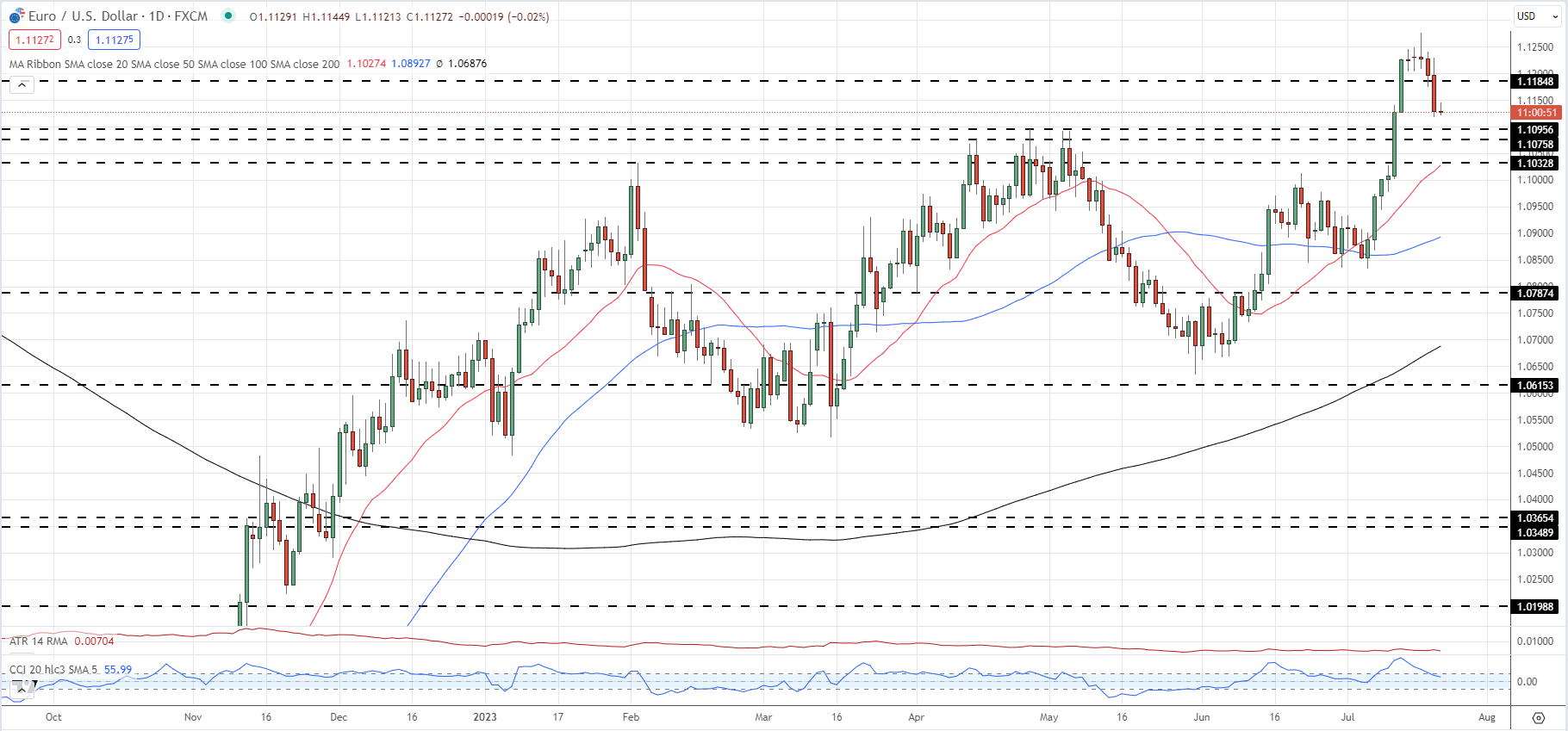
Task: Select the MA Ribbon indicator legend
Action: click(x=174, y=64)
